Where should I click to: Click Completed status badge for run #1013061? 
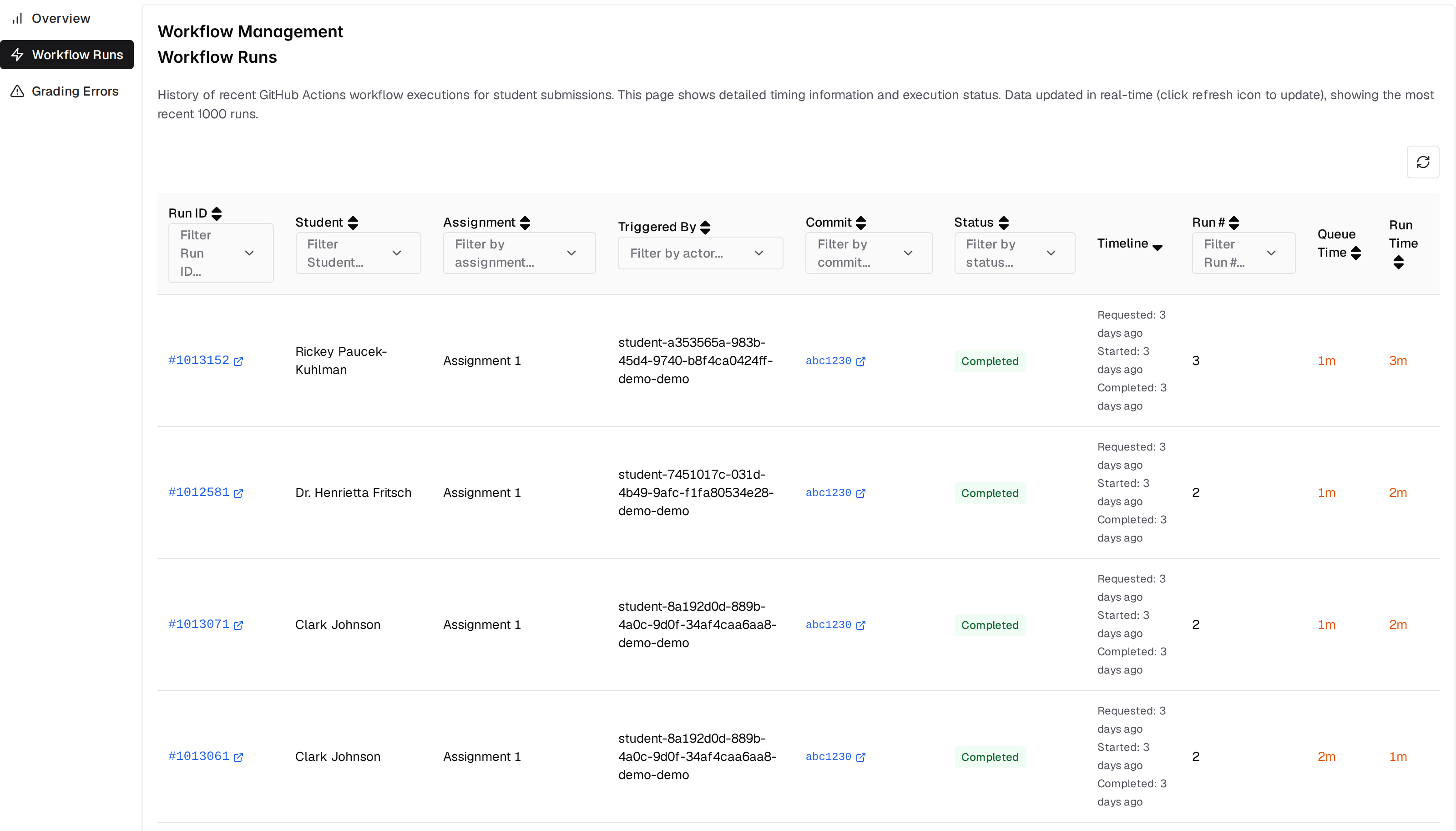[x=990, y=757]
